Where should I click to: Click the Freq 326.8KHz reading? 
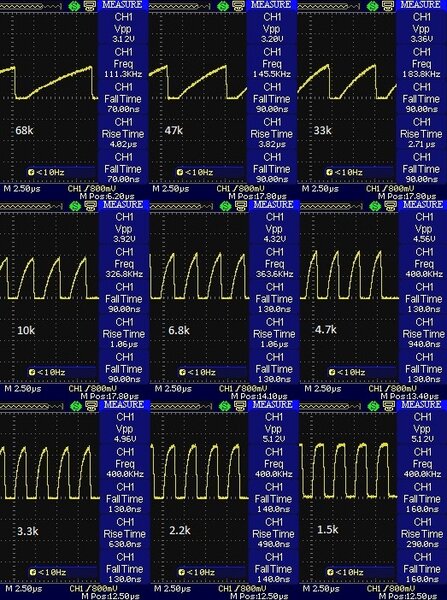[124, 274]
